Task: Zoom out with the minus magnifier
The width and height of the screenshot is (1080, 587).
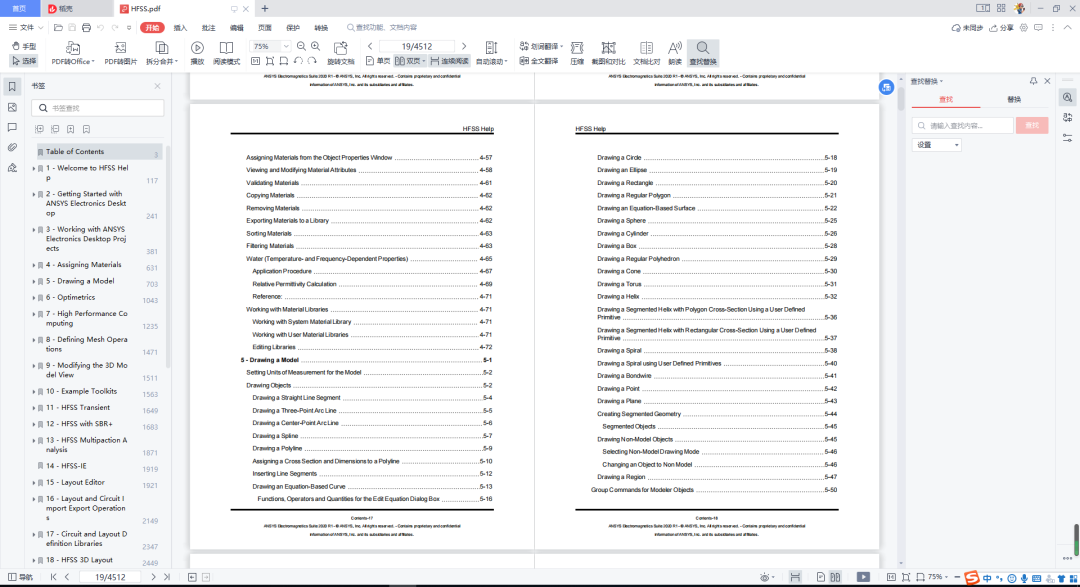Action: (301, 46)
